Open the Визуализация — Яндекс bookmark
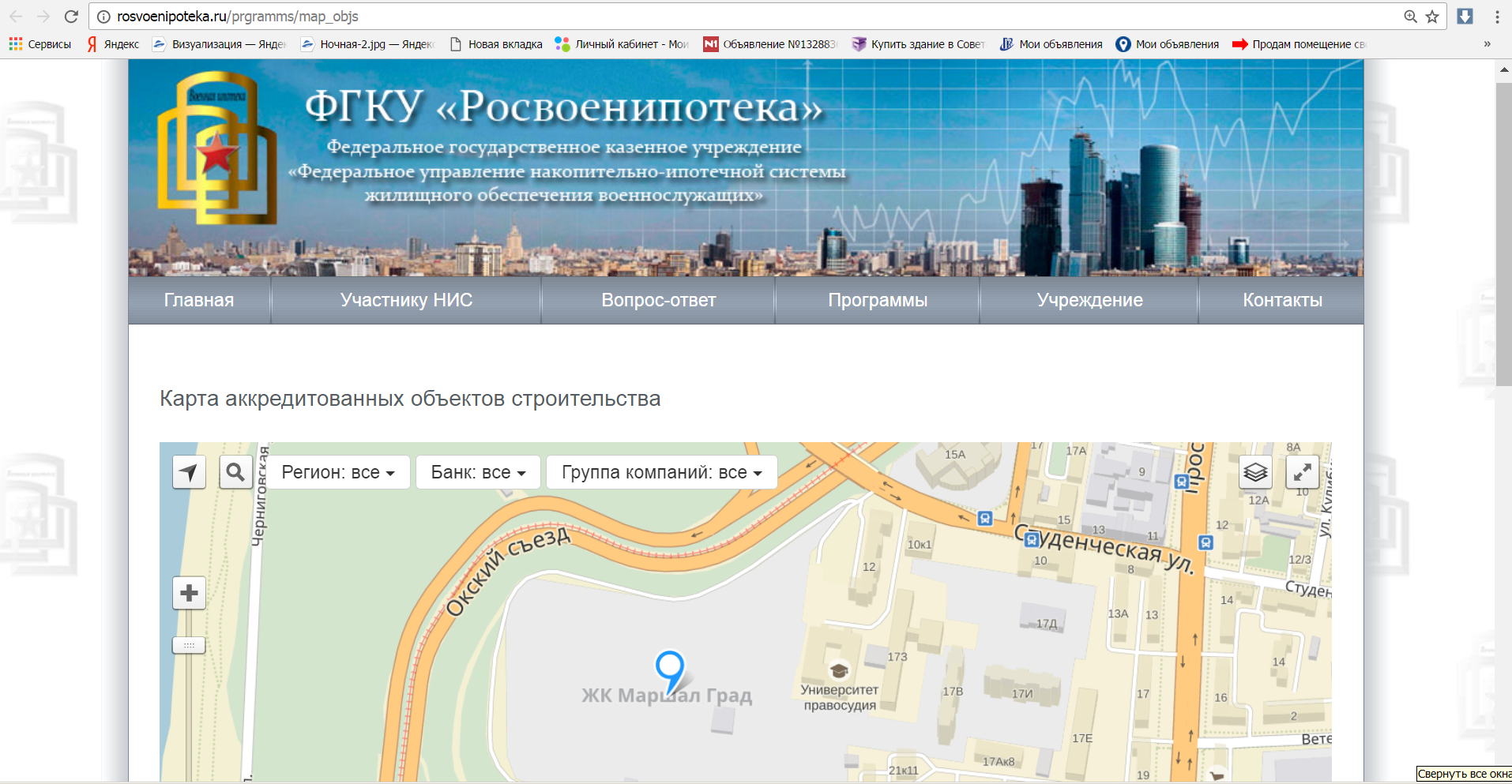Screen dimensions: 1512x784 (219, 44)
